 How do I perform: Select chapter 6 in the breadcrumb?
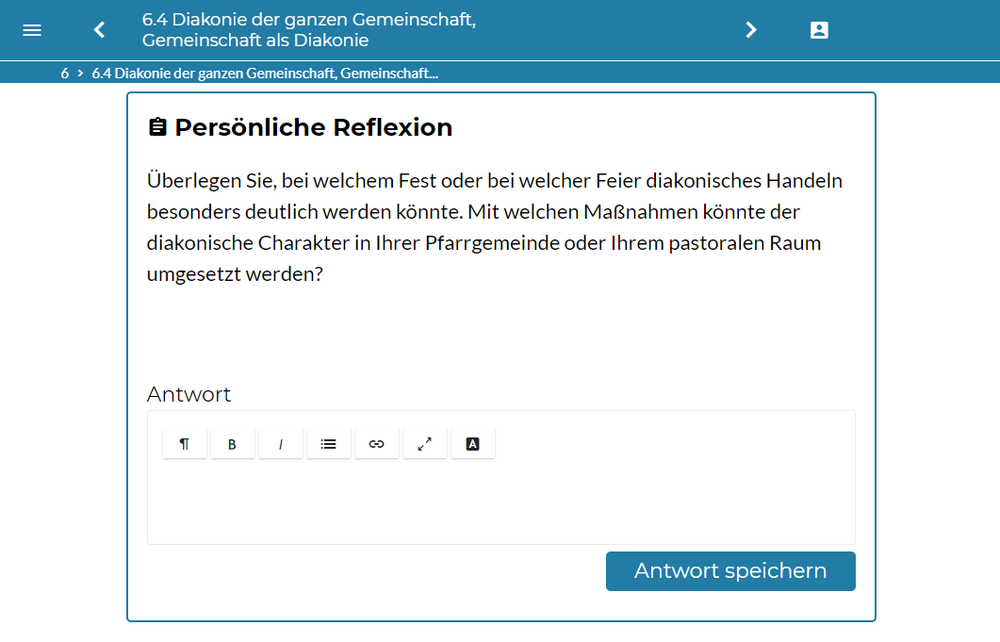coord(65,73)
